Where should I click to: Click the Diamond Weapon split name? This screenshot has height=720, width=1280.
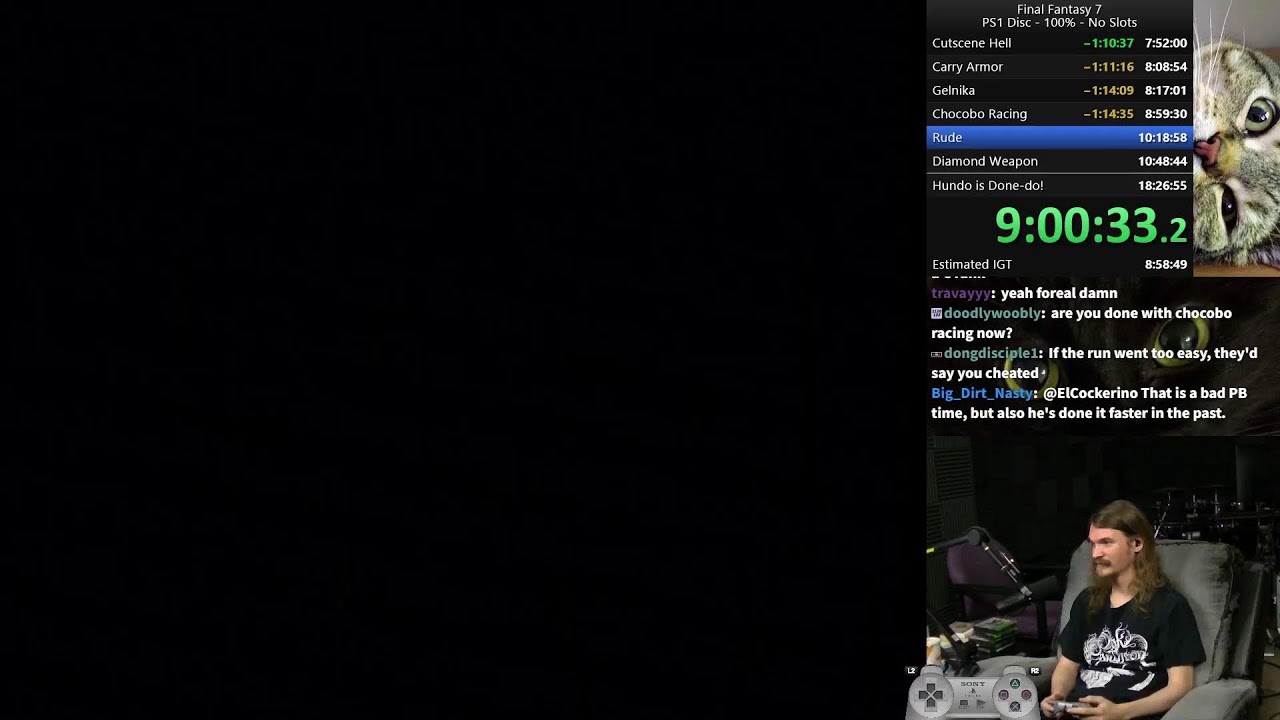984,161
